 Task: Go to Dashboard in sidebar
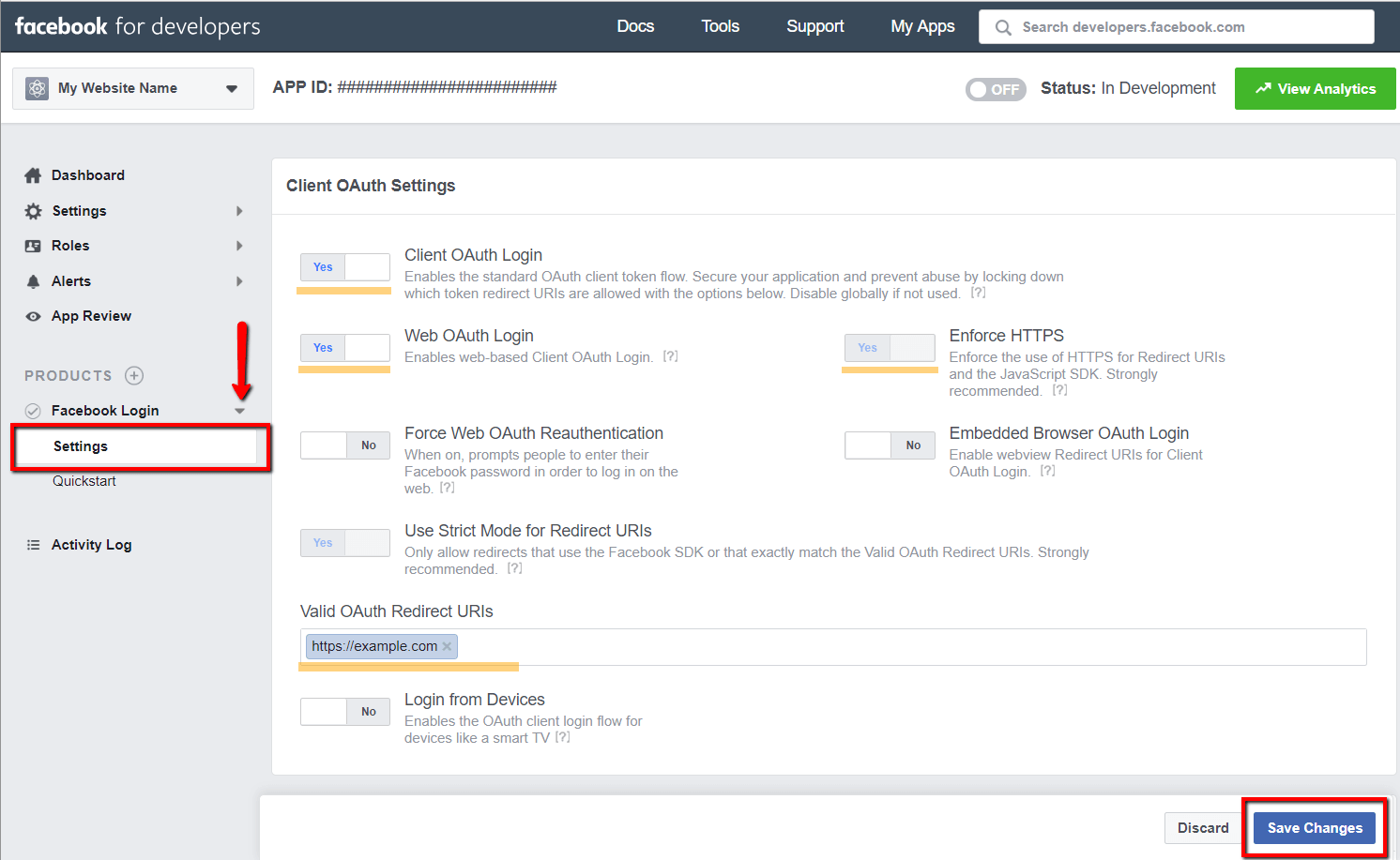(x=88, y=175)
